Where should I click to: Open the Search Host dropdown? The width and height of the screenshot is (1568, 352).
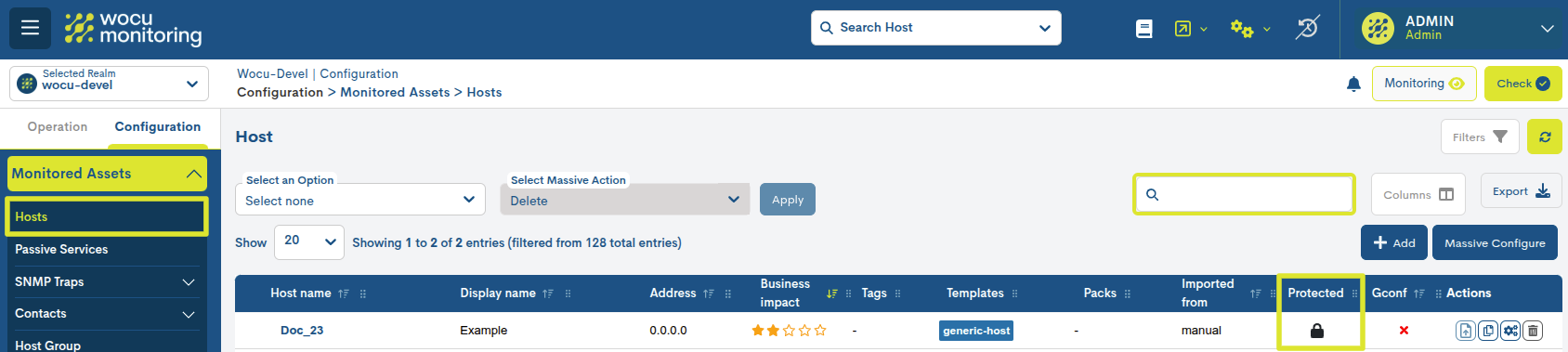point(936,28)
